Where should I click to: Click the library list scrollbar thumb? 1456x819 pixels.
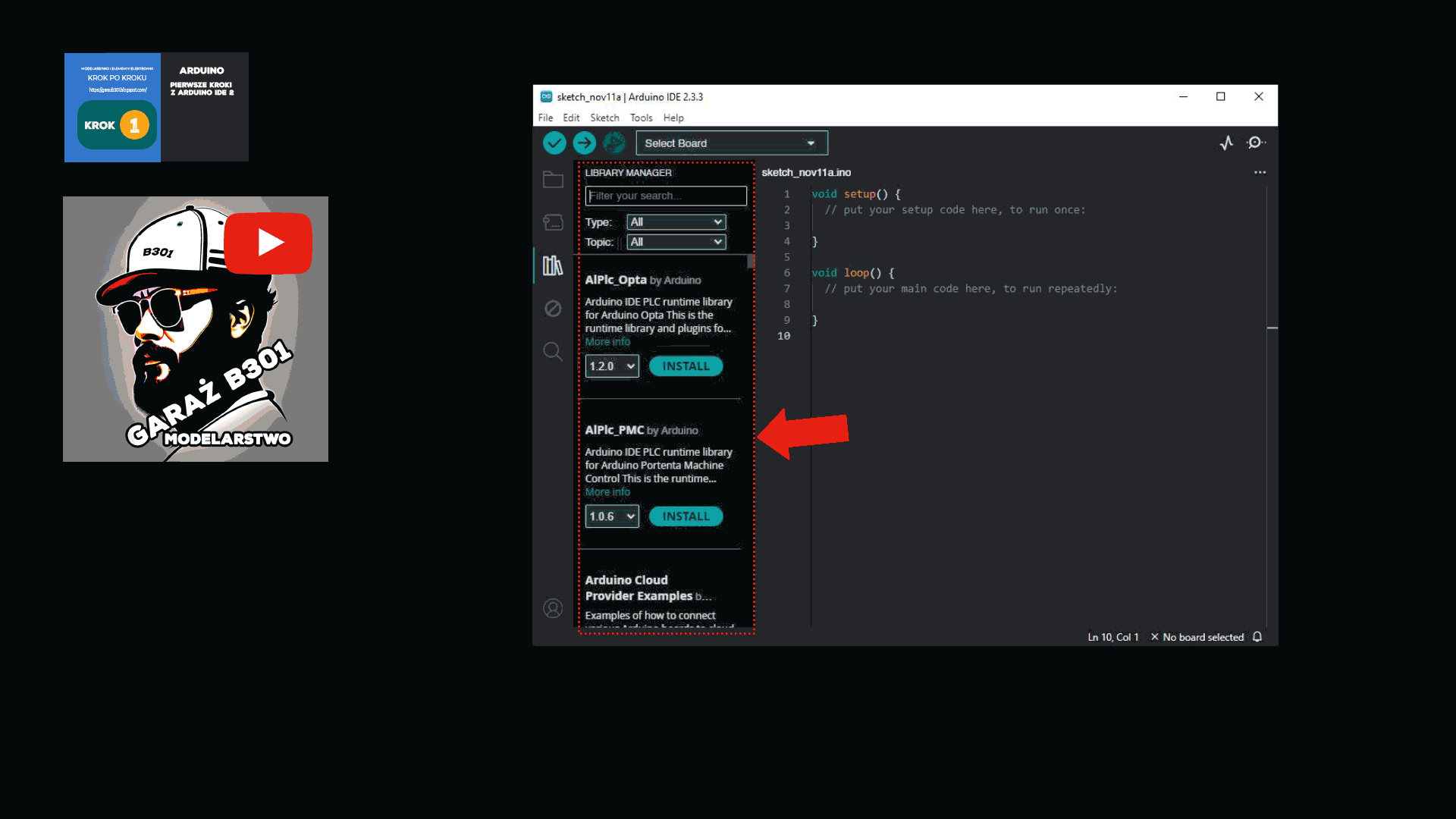tap(750, 262)
